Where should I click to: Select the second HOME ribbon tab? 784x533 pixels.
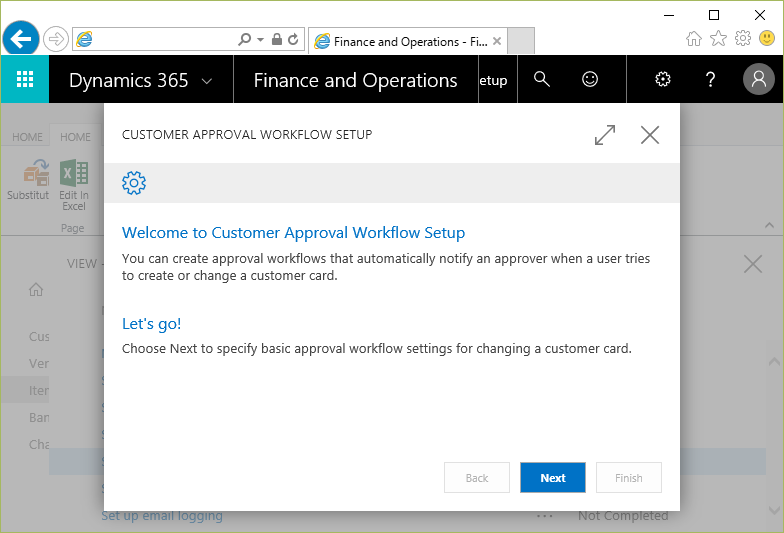[x=76, y=137]
